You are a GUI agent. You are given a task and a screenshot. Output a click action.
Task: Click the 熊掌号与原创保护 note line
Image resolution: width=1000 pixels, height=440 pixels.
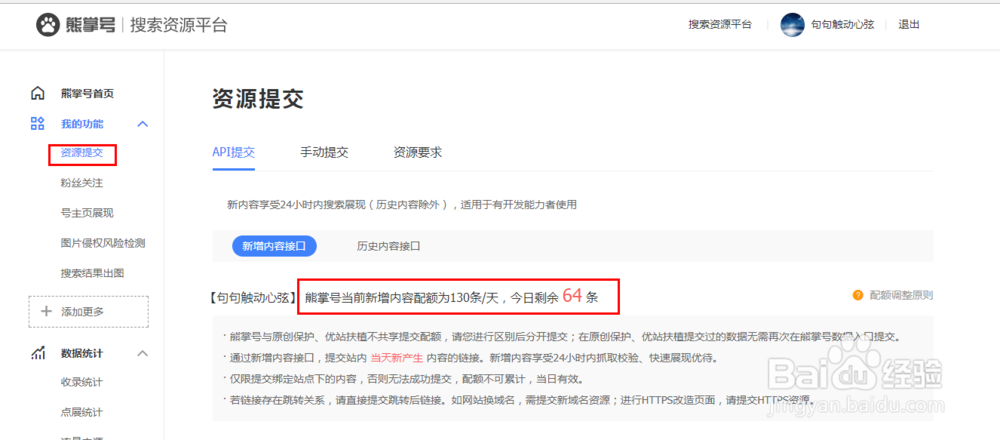(563, 337)
